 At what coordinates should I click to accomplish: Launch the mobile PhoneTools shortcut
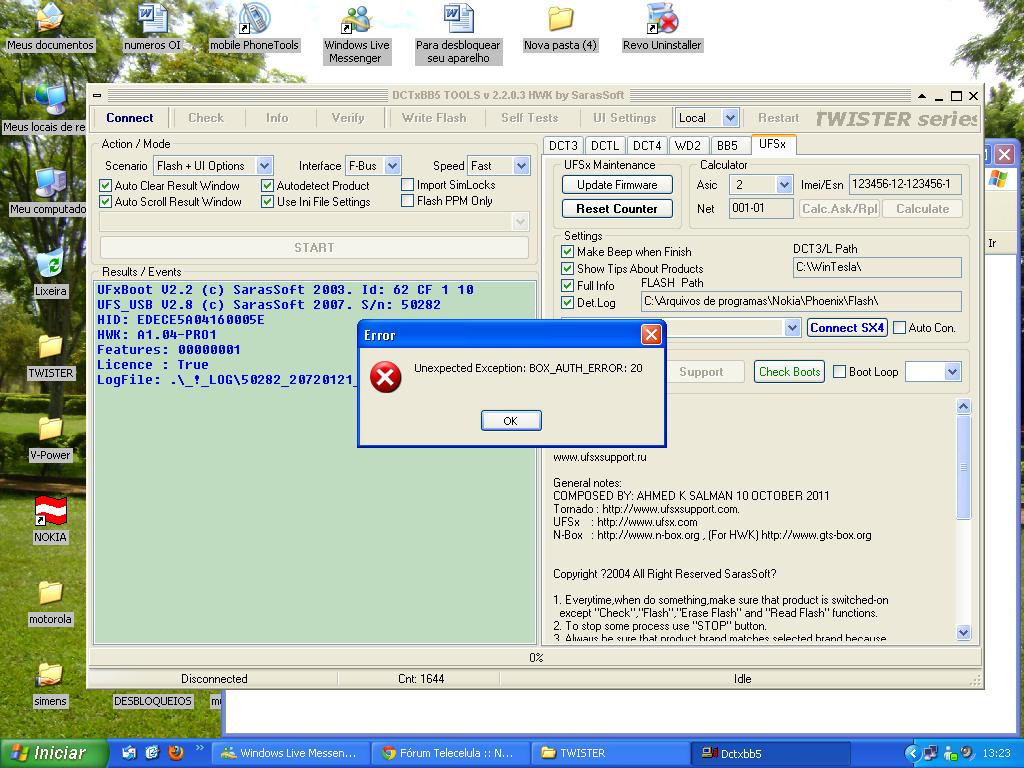(x=254, y=27)
